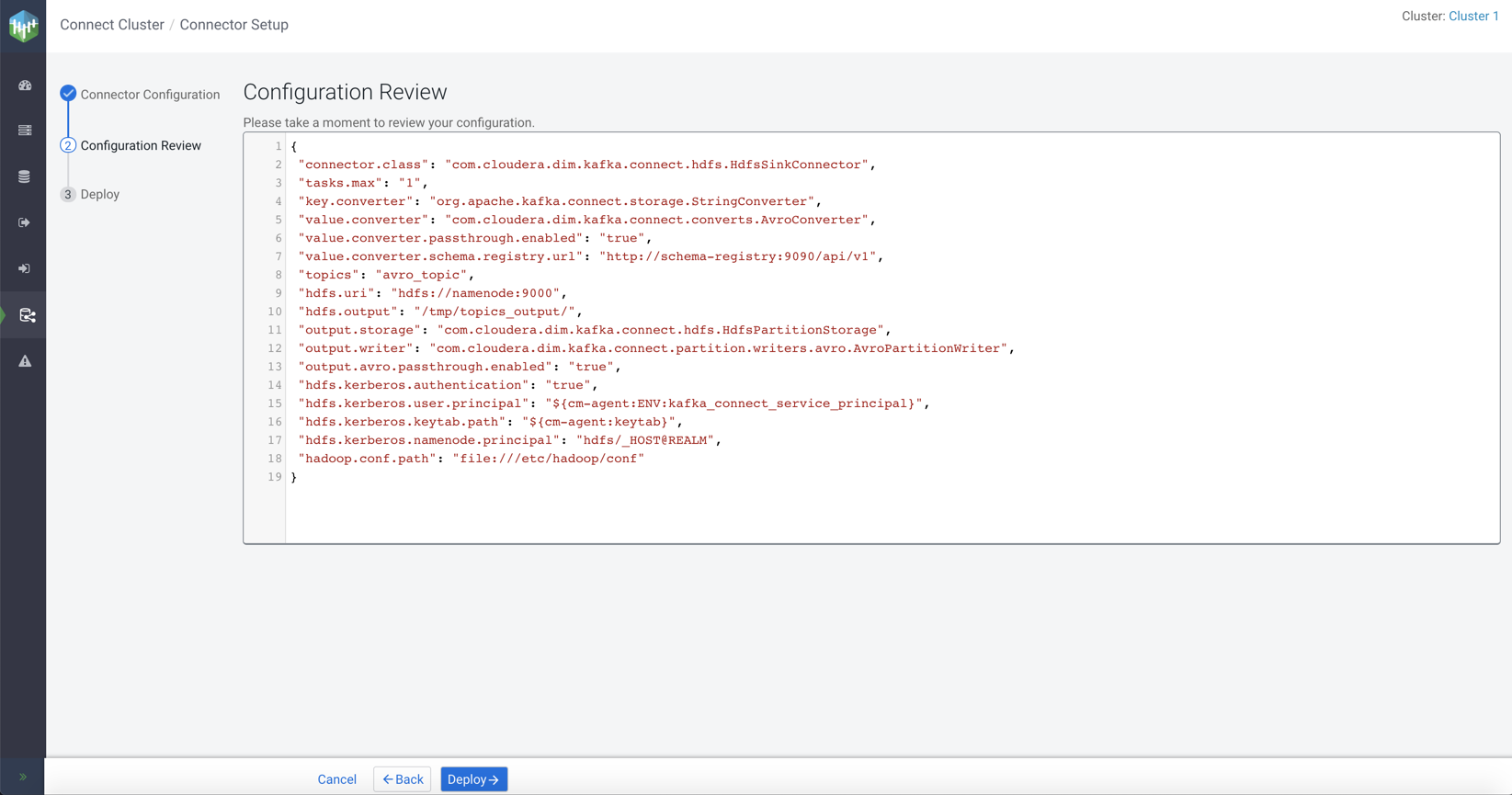This screenshot has height=795, width=1512.
Task: Click "hdfs.kerberos.namenode.principal" line
Action: tap(509, 440)
